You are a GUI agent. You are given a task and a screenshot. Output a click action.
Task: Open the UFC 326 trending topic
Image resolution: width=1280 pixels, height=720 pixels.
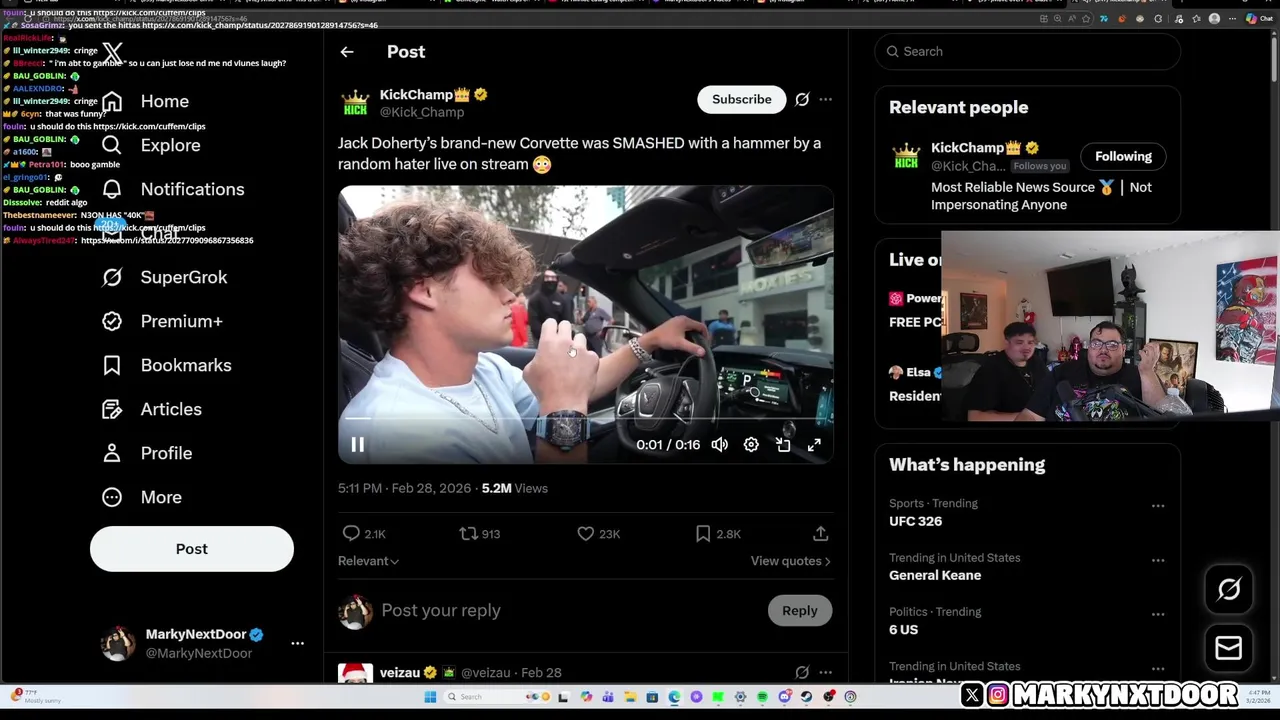coord(915,521)
